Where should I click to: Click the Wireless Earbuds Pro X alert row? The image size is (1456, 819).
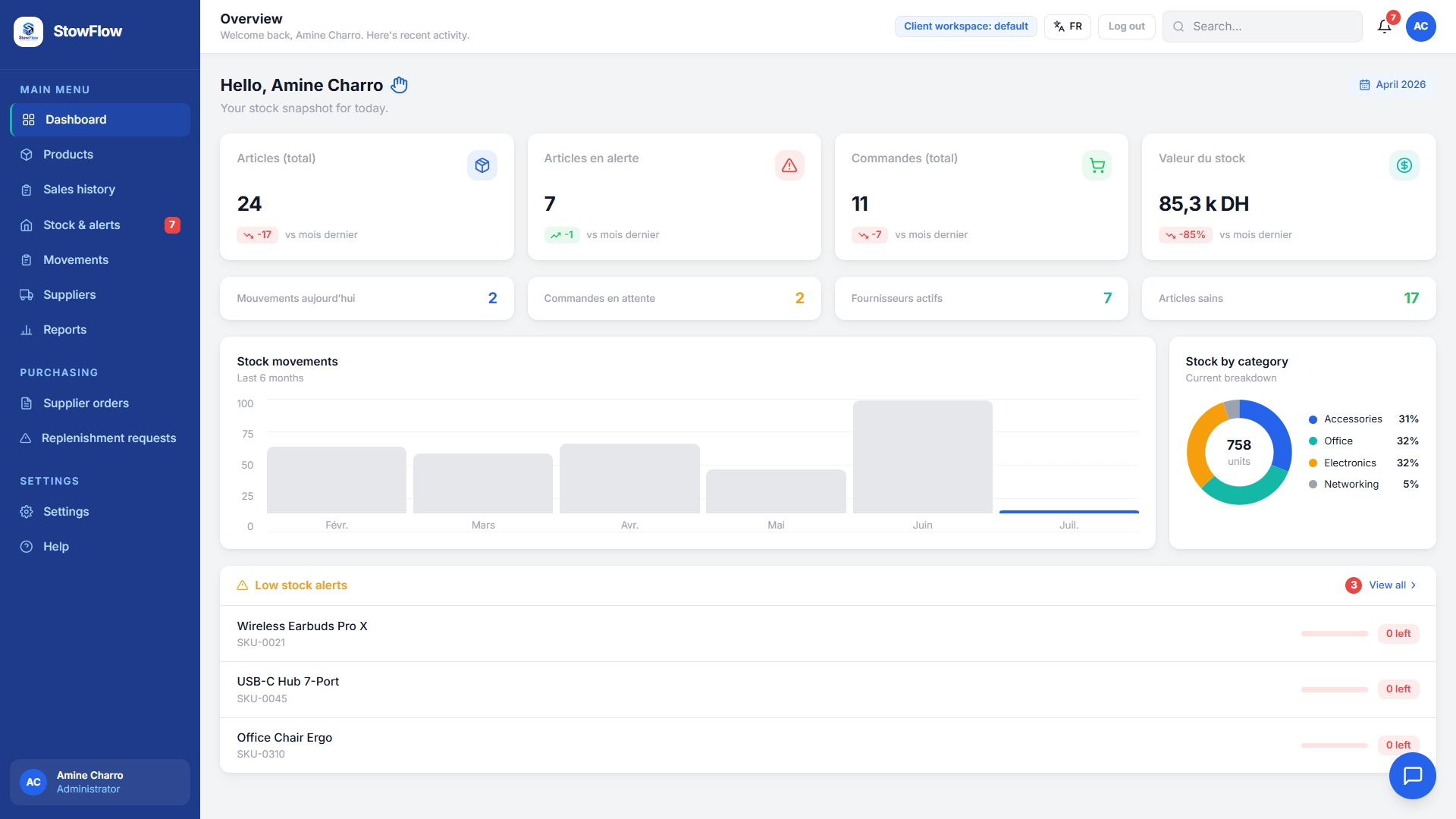coord(827,634)
